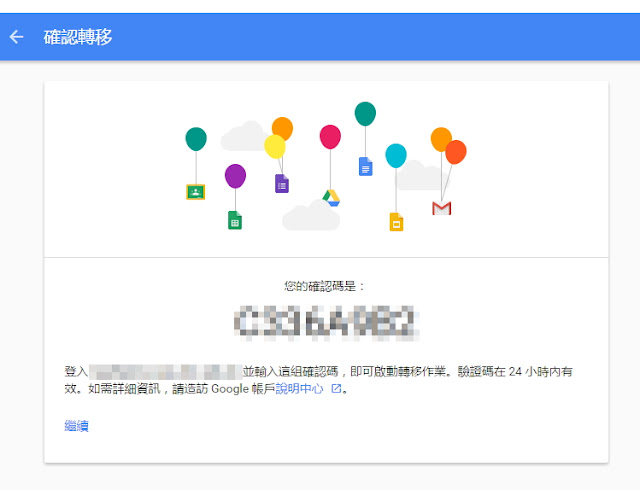This screenshot has height=490, width=640.
Task: Open the 說明中心 help link
Action: point(299,388)
